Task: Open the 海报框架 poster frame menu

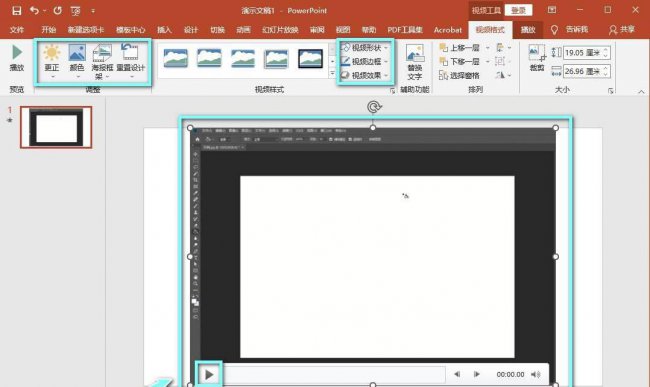Action: point(102,61)
